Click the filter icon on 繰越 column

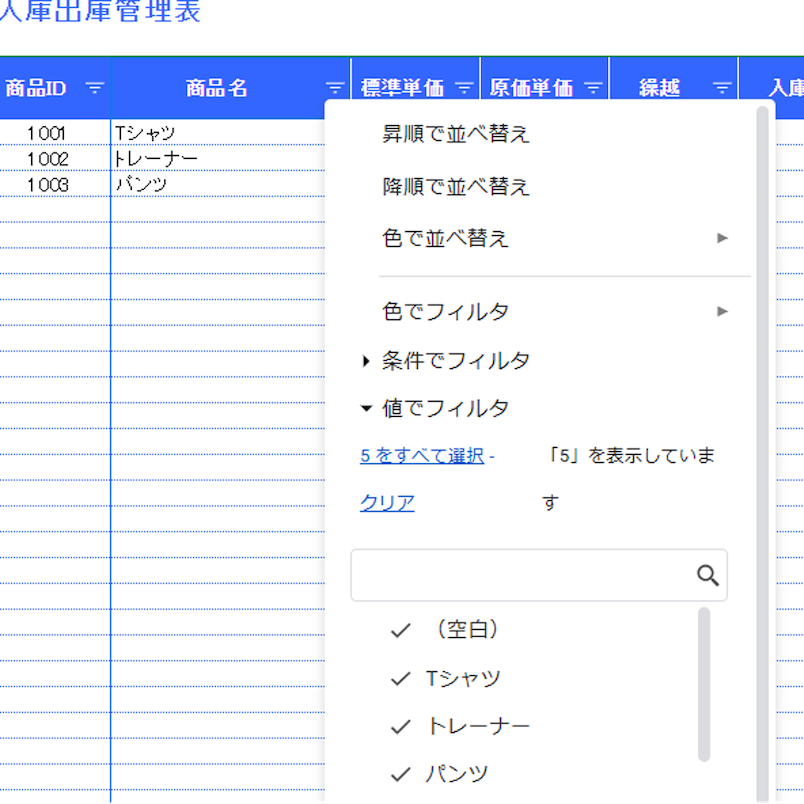[x=720, y=88]
